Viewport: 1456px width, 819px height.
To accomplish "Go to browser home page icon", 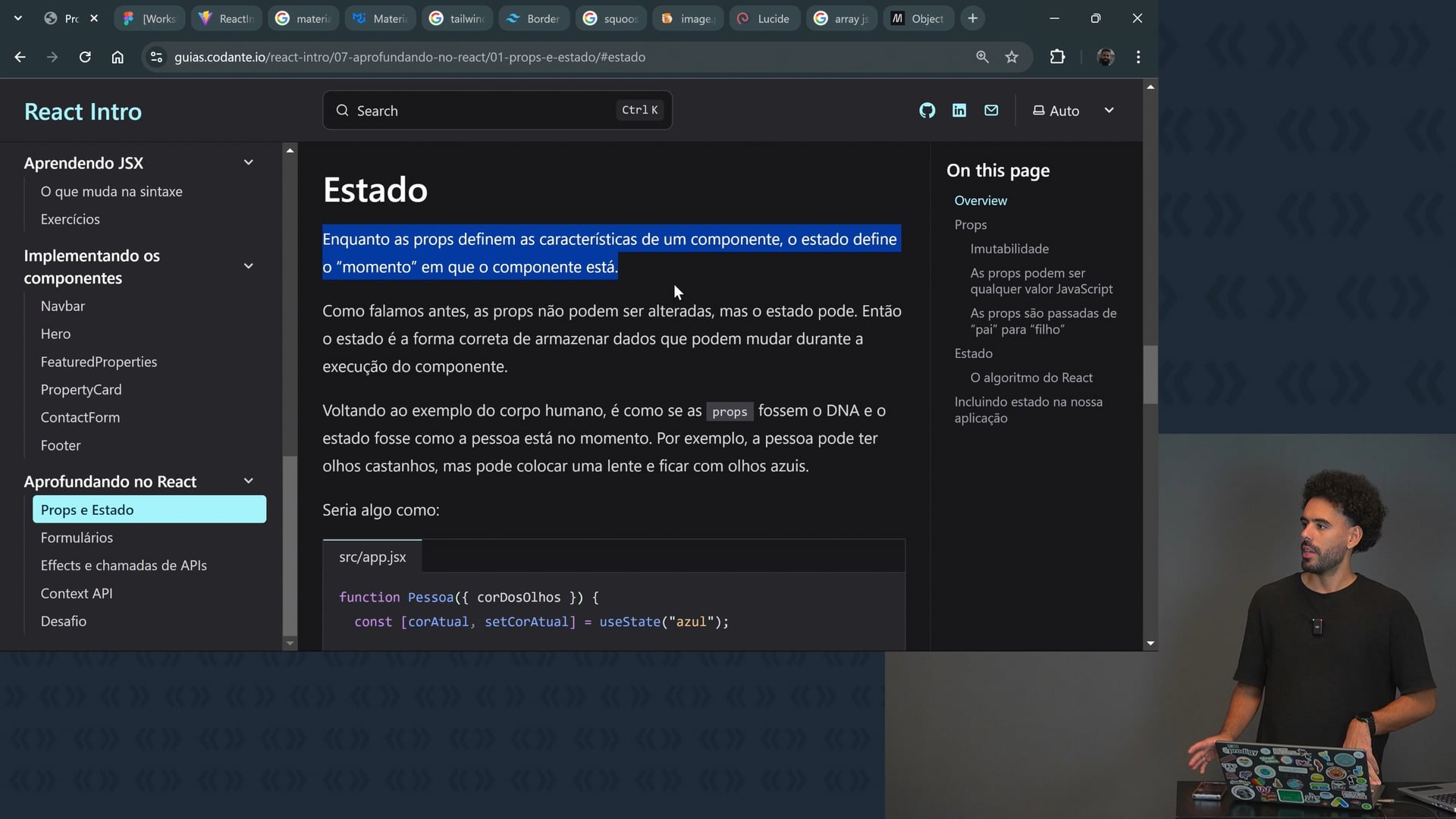I will 118,57.
